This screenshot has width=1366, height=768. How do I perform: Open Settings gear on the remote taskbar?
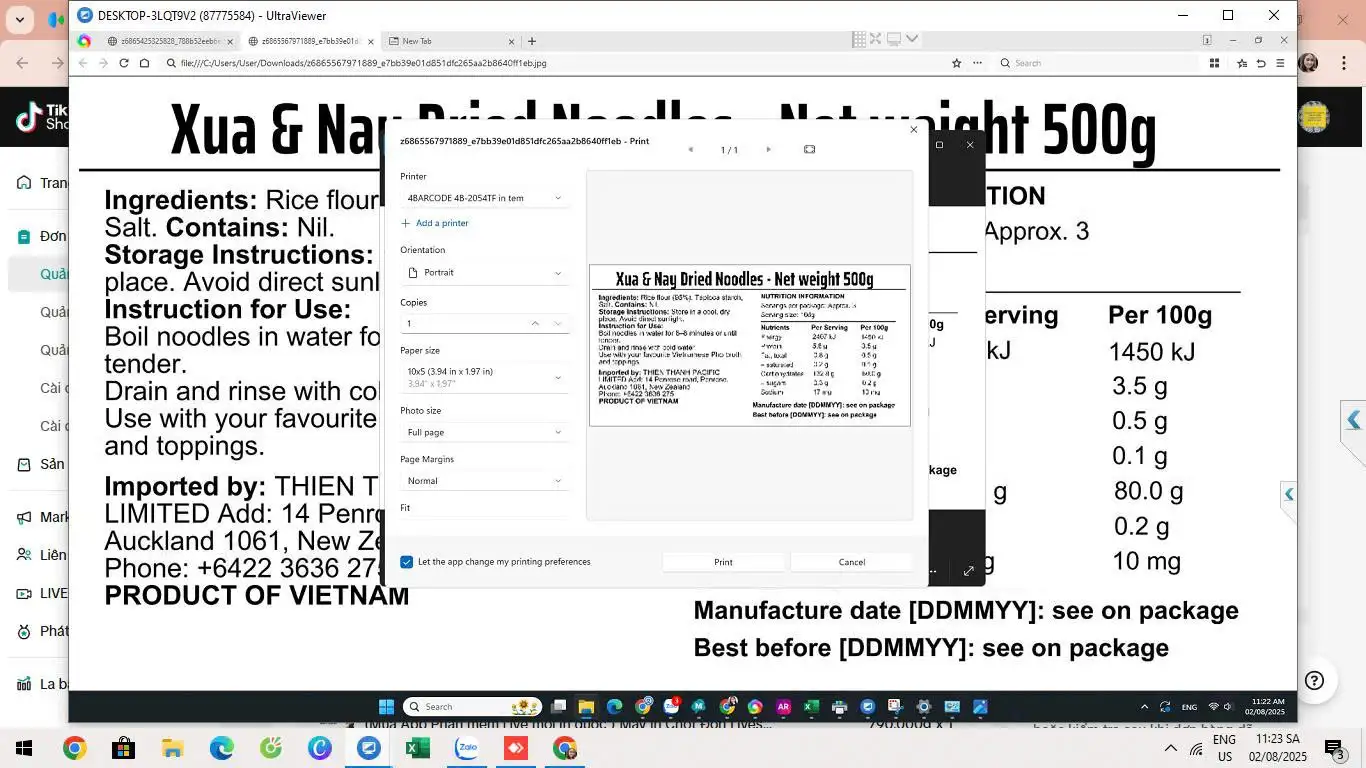click(x=923, y=707)
